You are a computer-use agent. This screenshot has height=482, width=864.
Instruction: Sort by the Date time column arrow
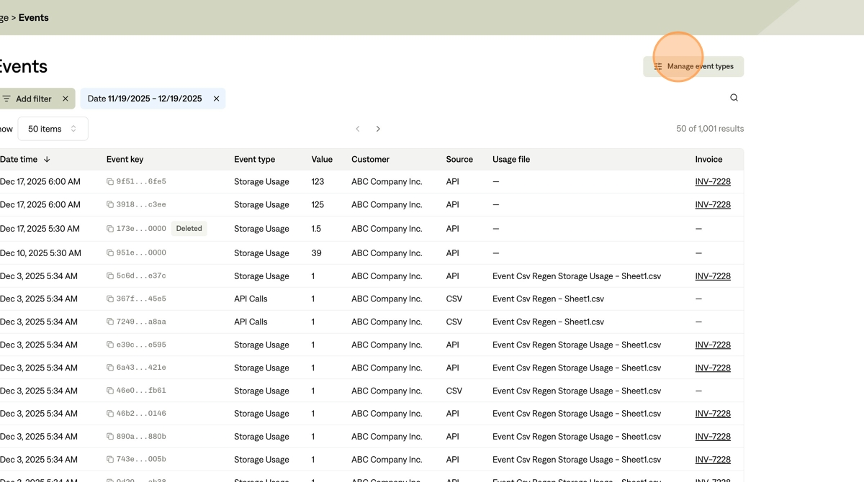(x=47, y=159)
